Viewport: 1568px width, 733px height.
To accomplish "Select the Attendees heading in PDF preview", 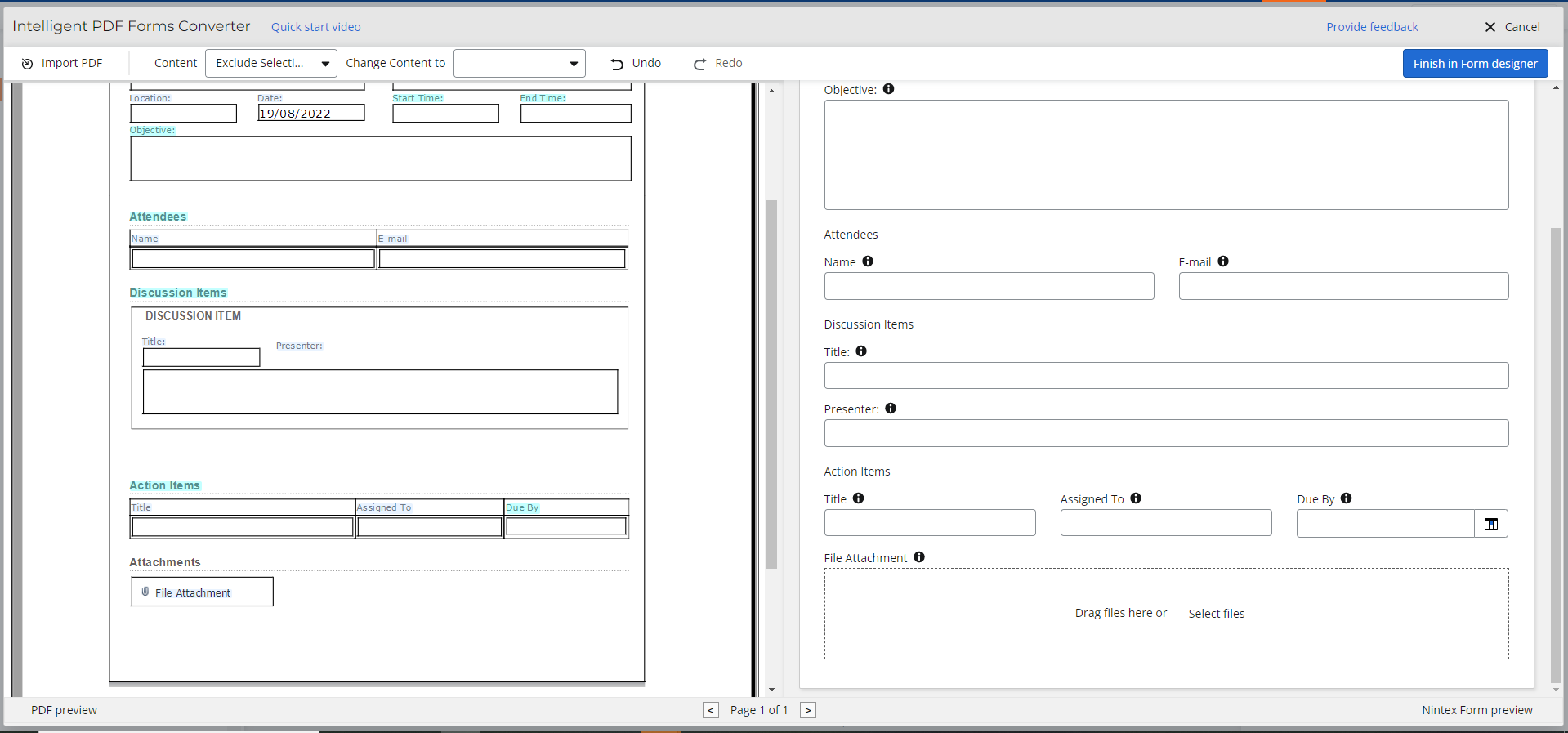I will (158, 217).
